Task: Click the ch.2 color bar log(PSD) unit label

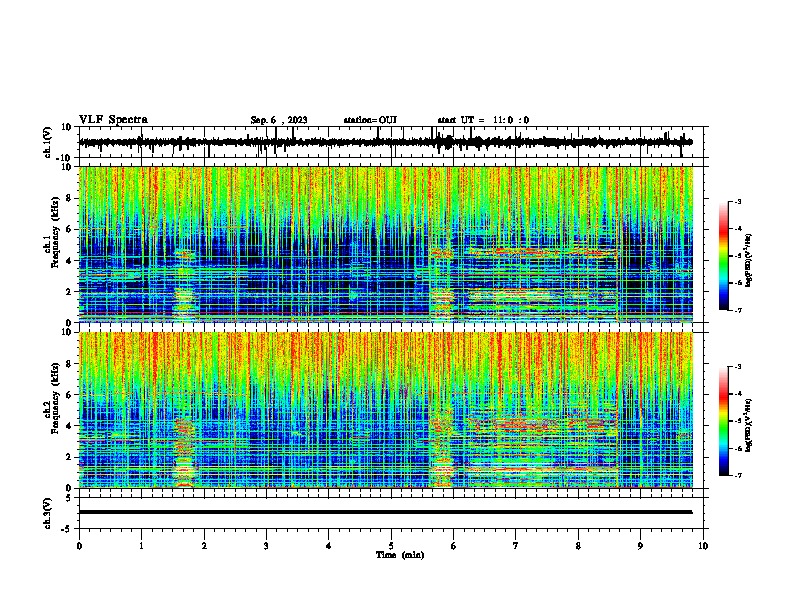Action: tap(748, 425)
